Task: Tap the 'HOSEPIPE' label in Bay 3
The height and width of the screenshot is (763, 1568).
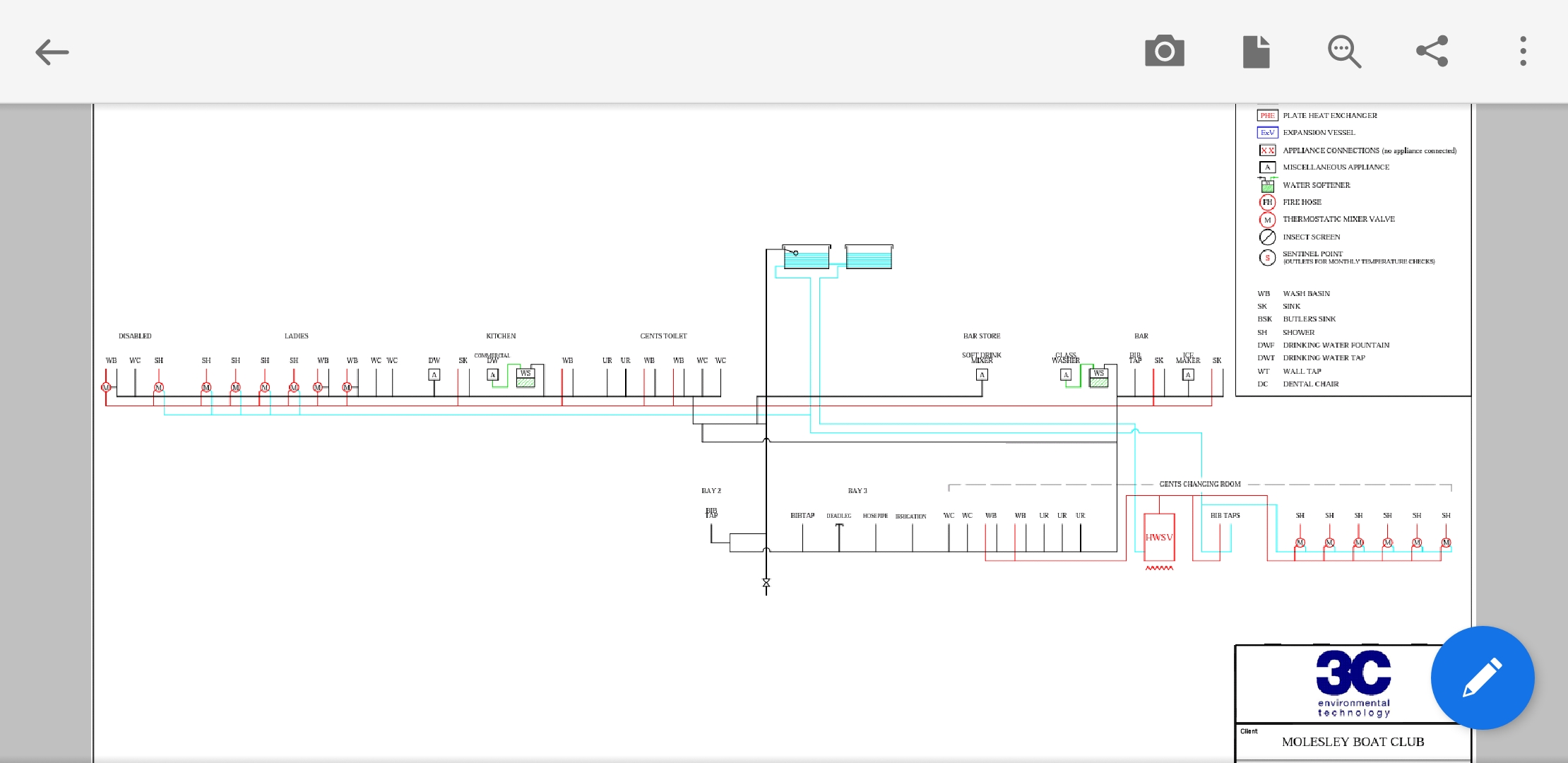Action: [x=876, y=516]
